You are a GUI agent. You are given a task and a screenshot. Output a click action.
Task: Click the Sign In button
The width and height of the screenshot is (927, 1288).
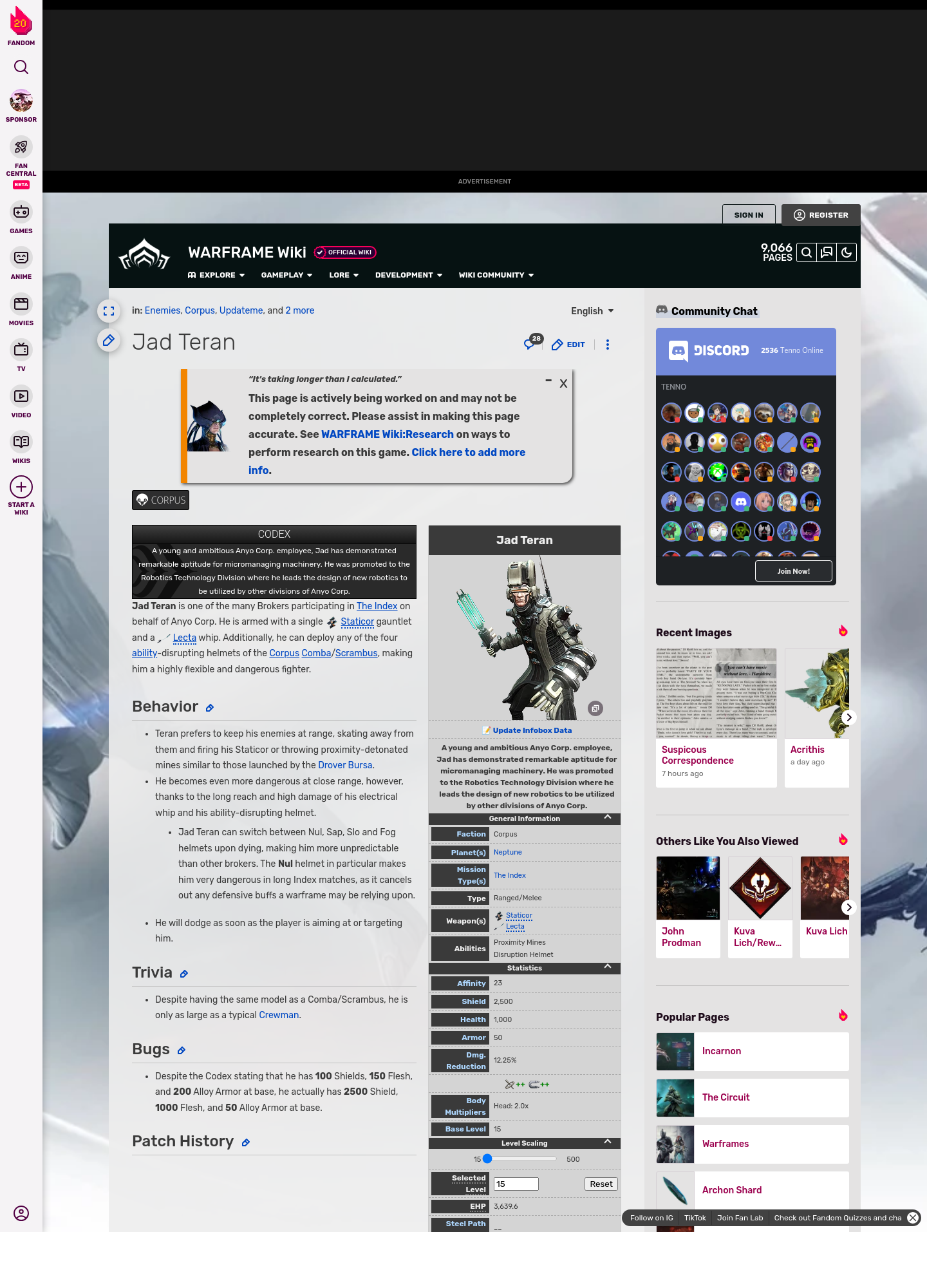749,215
